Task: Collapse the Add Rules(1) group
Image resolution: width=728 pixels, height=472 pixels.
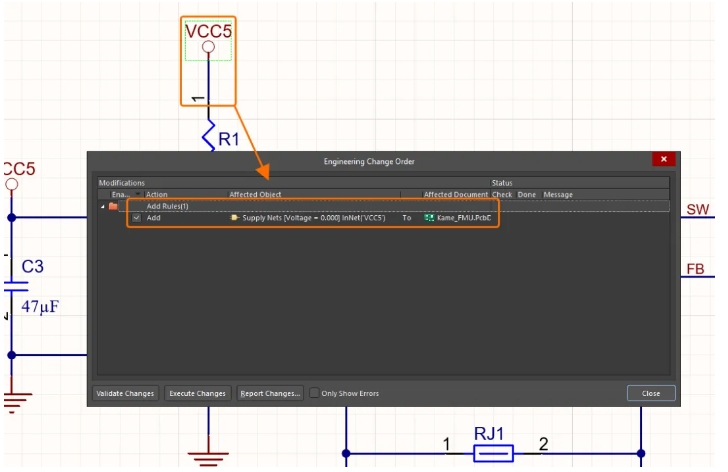Action: [x=103, y=206]
